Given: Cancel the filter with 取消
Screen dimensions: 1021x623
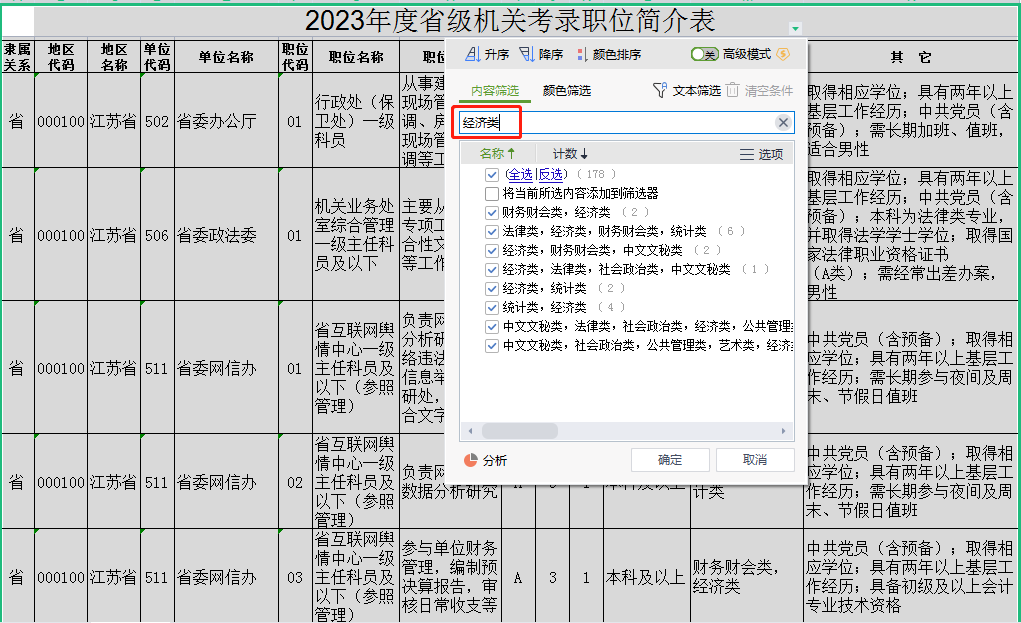Looking at the screenshot, I should pyautogui.click(x=755, y=460).
